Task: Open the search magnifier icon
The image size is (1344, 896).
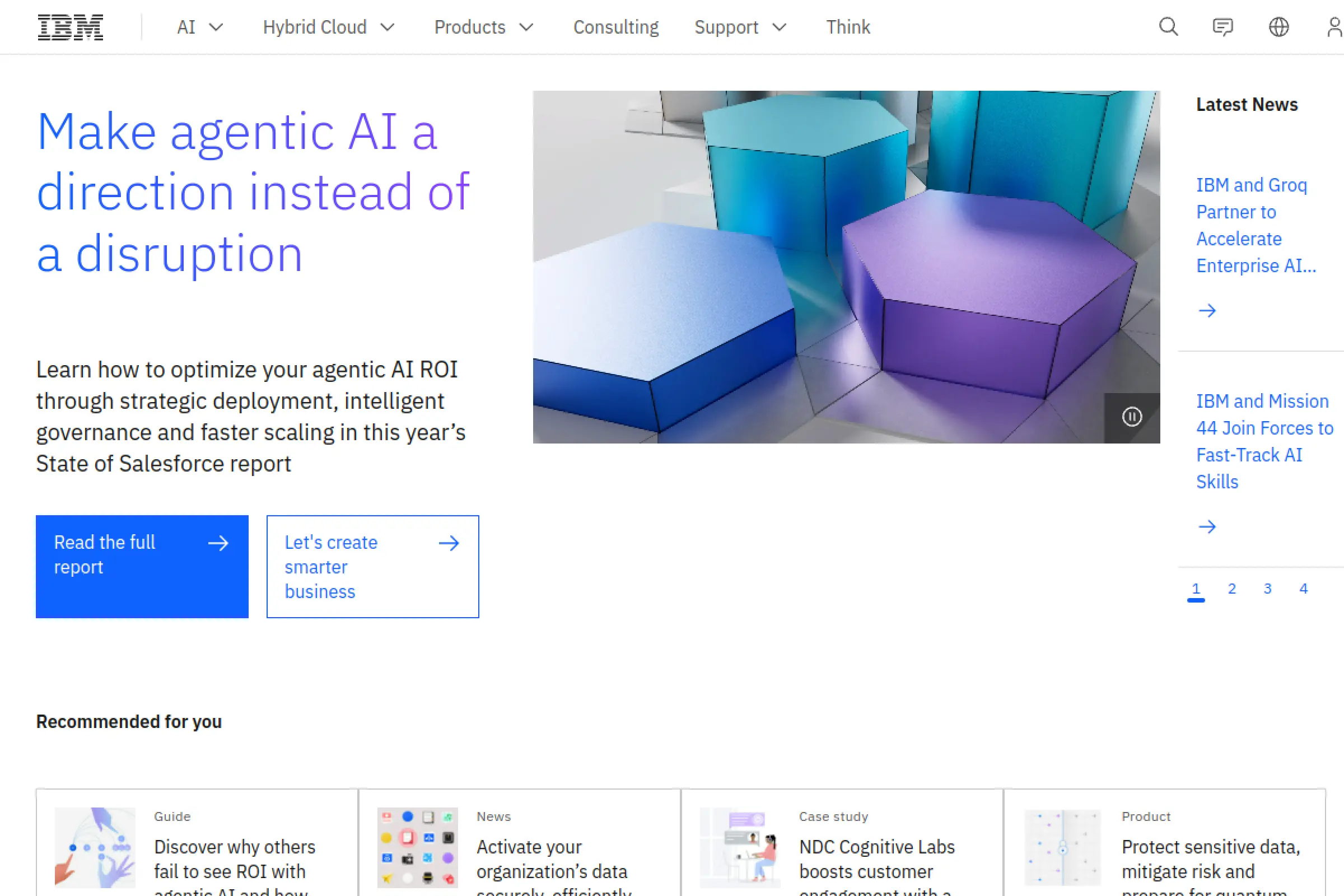Action: tap(1168, 27)
